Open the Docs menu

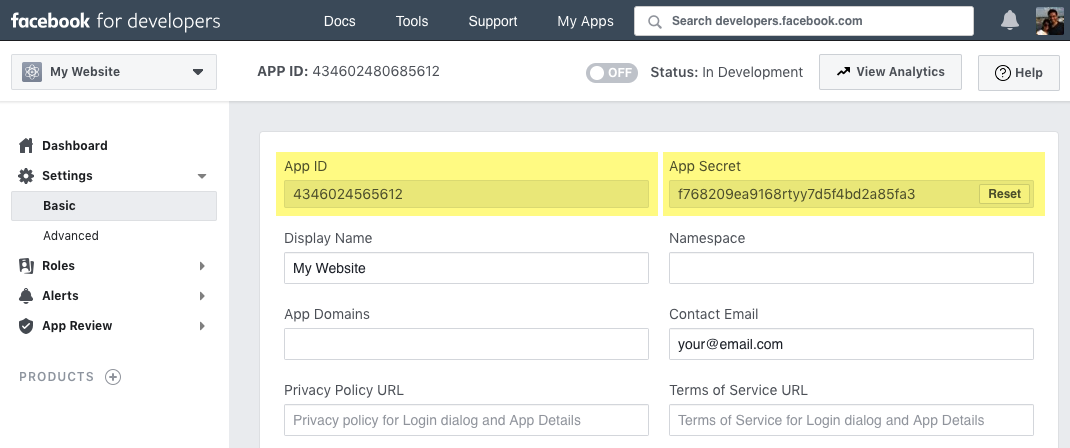340,21
